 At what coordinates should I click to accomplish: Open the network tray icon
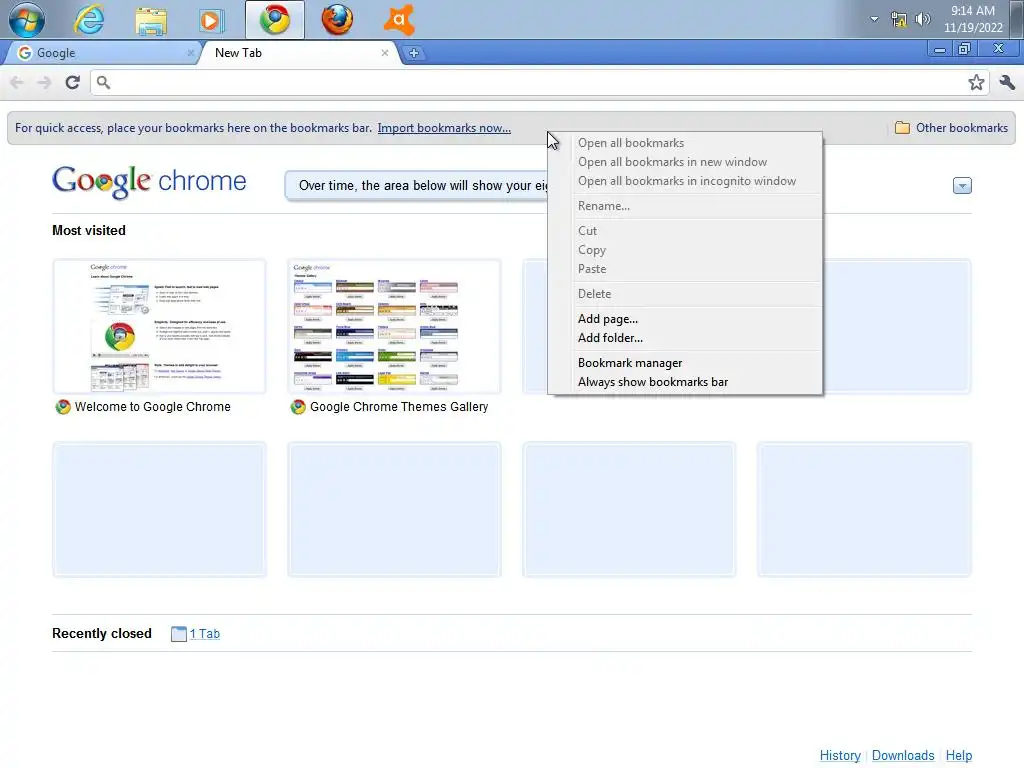[899, 20]
